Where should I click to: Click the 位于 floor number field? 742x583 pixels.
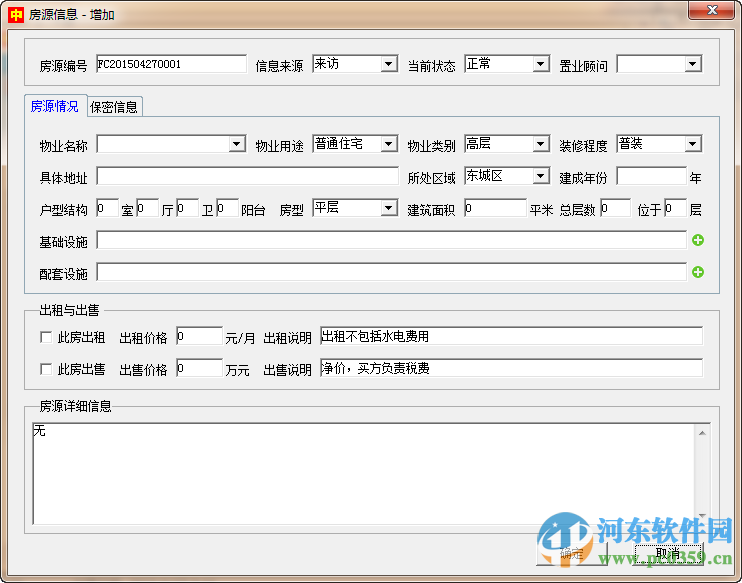coord(675,208)
